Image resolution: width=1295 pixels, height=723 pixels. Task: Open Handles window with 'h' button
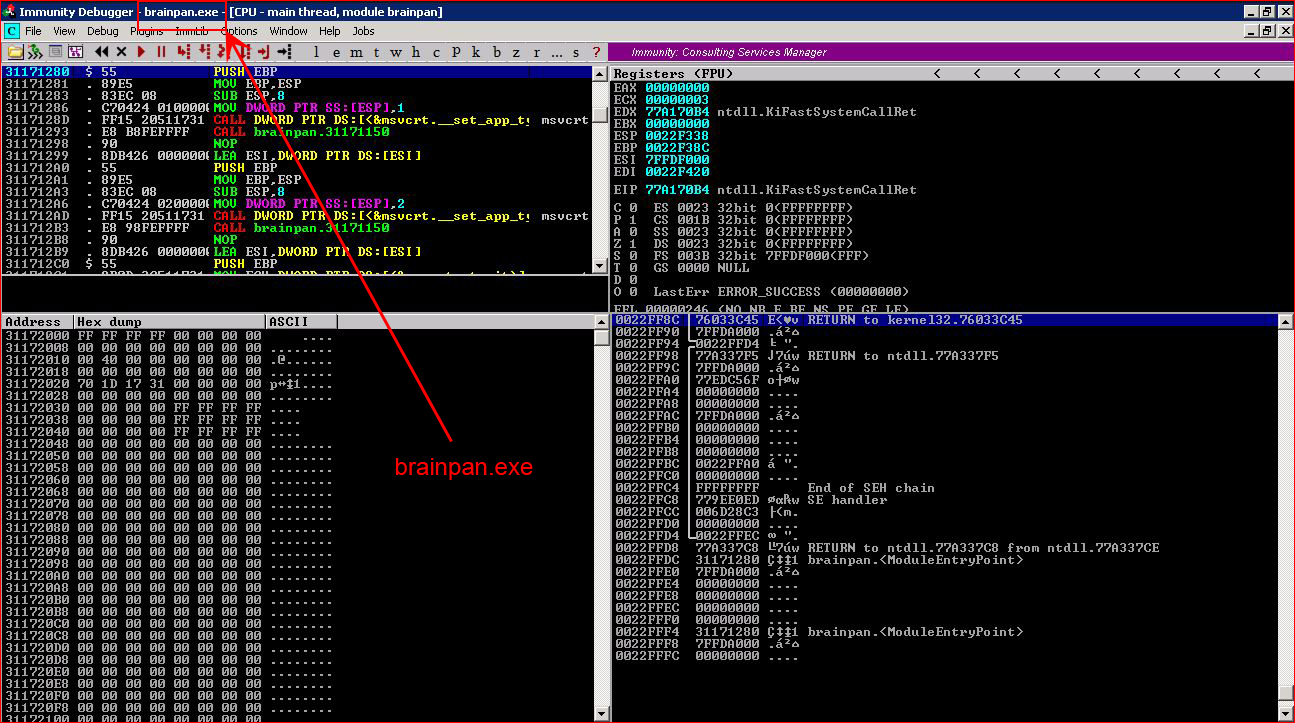tap(415, 51)
